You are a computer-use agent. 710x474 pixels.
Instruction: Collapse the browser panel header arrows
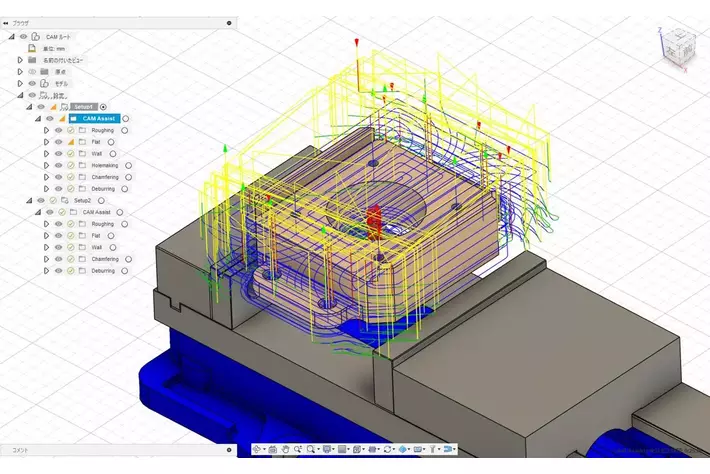point(7,21)
